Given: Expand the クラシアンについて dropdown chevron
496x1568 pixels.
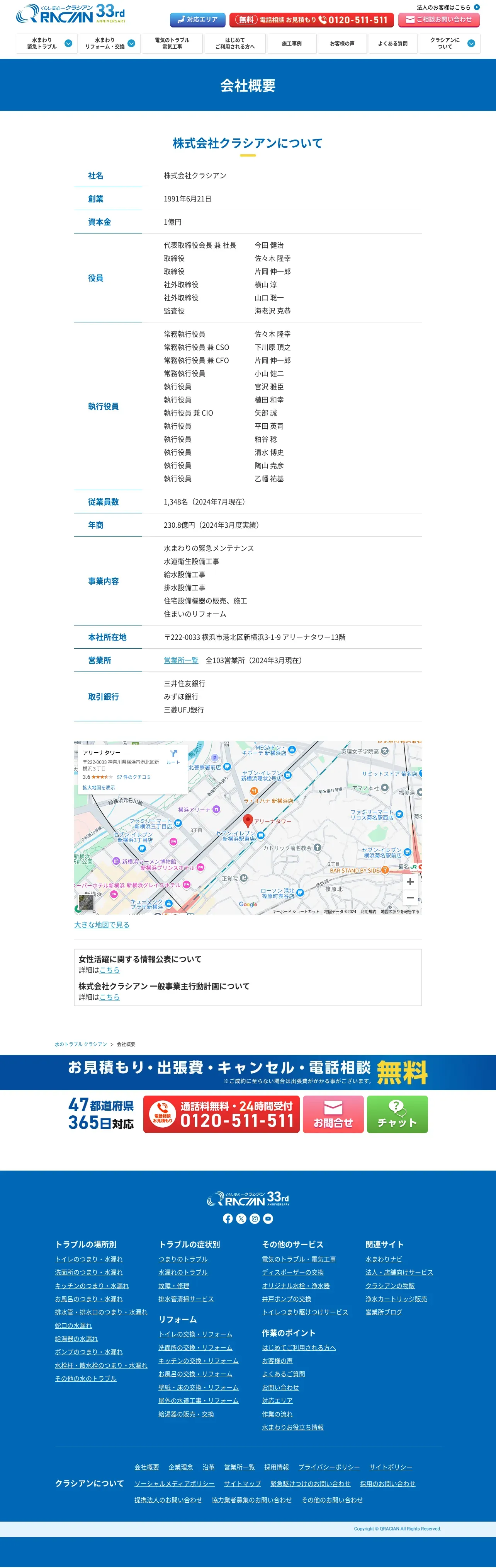Looking at the screenshot, I should pyautogui.click(x=471, y=43).
